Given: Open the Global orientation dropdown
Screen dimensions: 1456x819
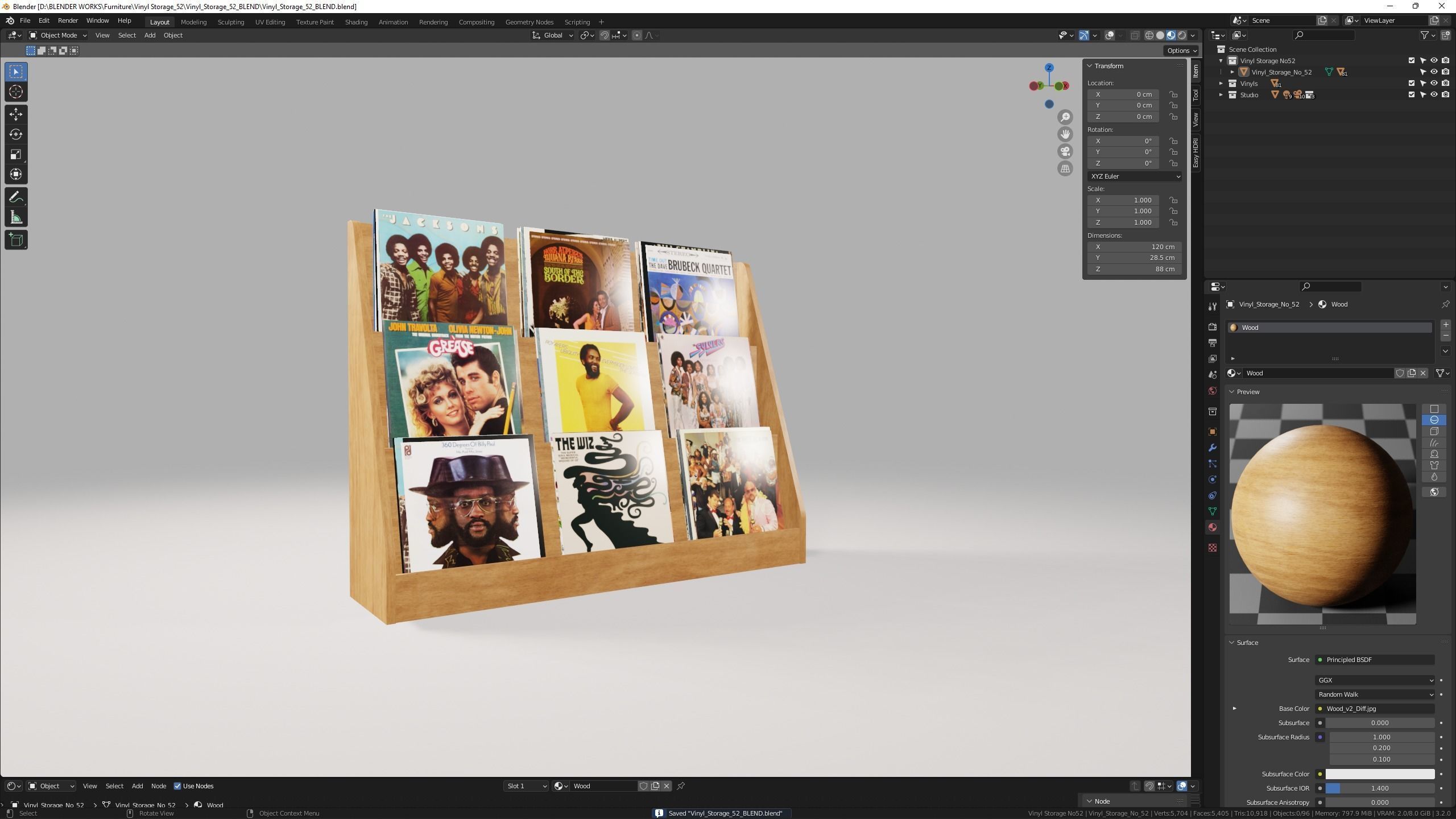Looking at the screenshot, I should (x=553, y=35).
